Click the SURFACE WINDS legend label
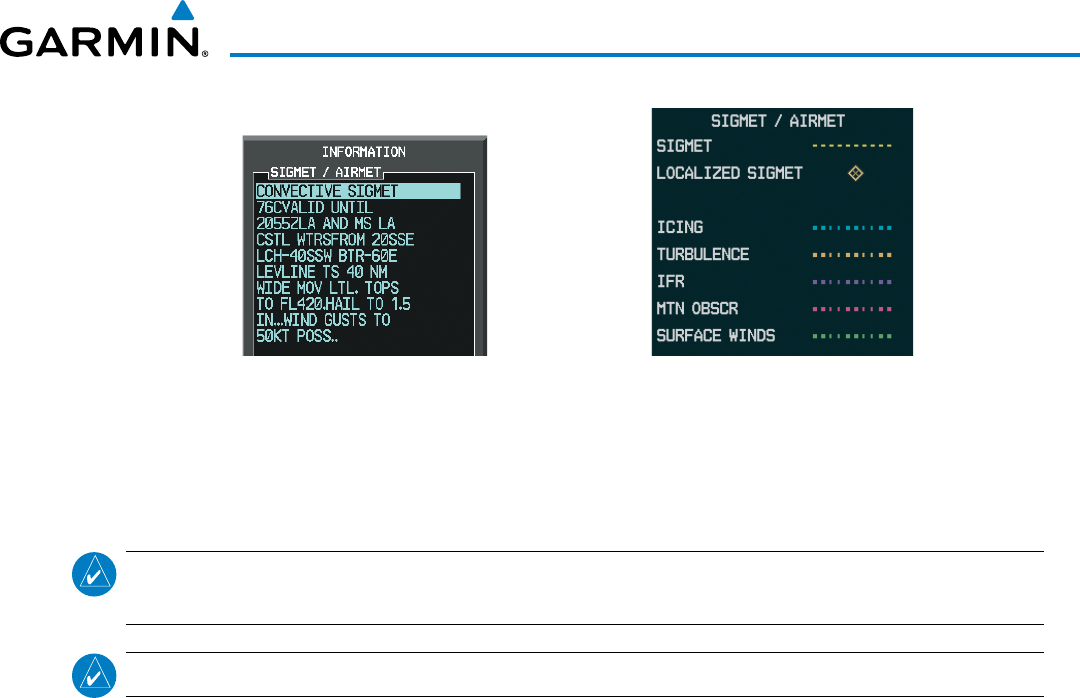This screenshot has height=698, width=1080. (716, 336)
